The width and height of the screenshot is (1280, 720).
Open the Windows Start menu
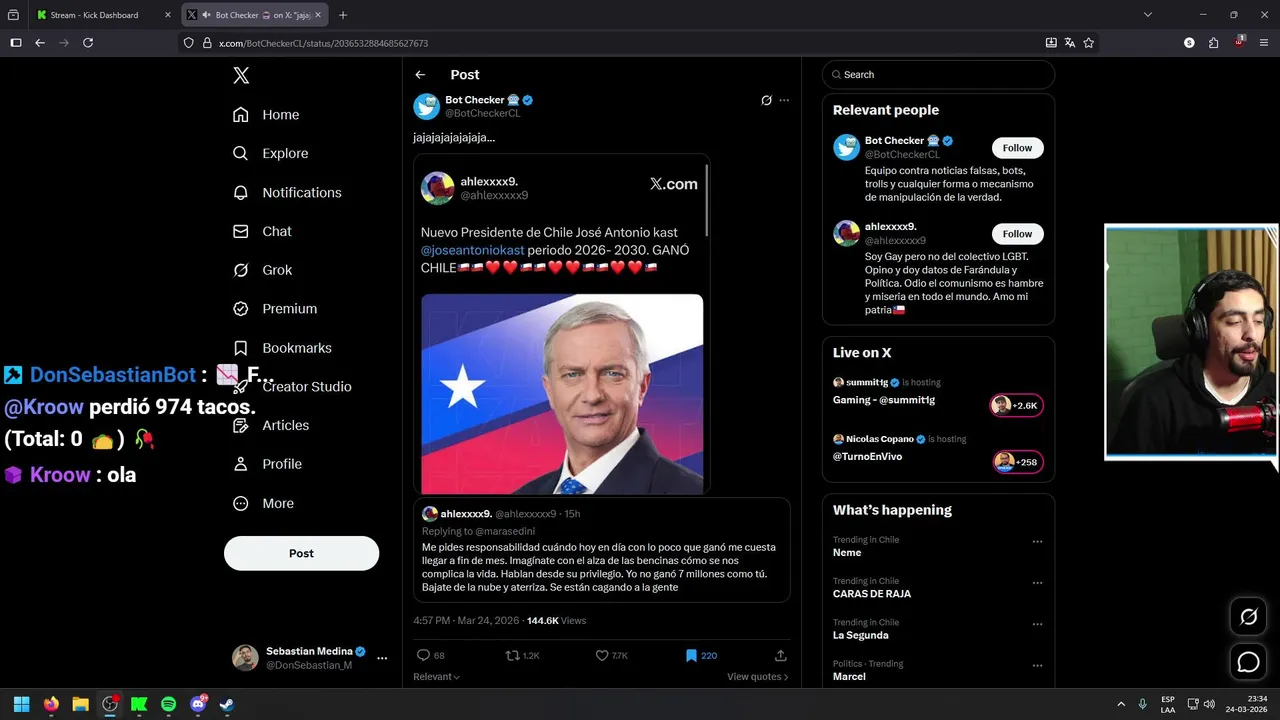[x=21, y=704]
